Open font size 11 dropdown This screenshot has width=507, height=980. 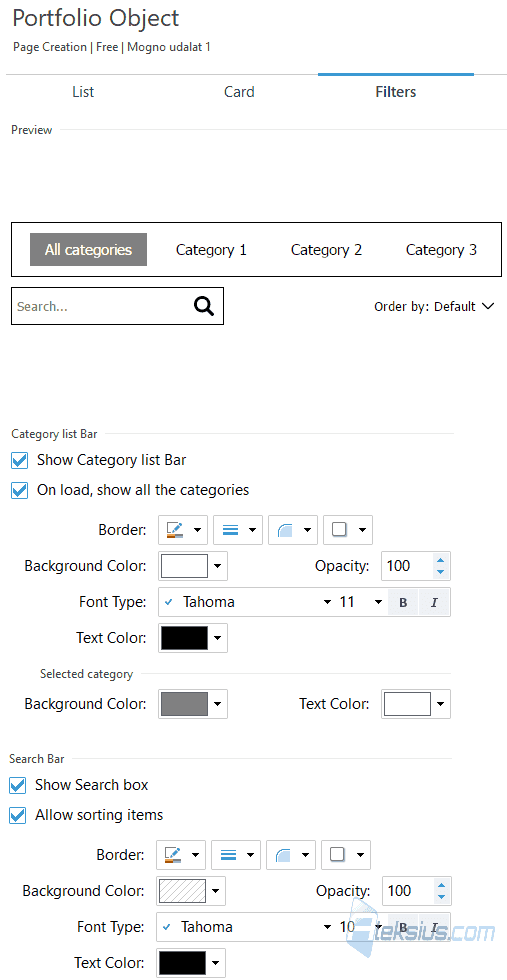[378, 602]
